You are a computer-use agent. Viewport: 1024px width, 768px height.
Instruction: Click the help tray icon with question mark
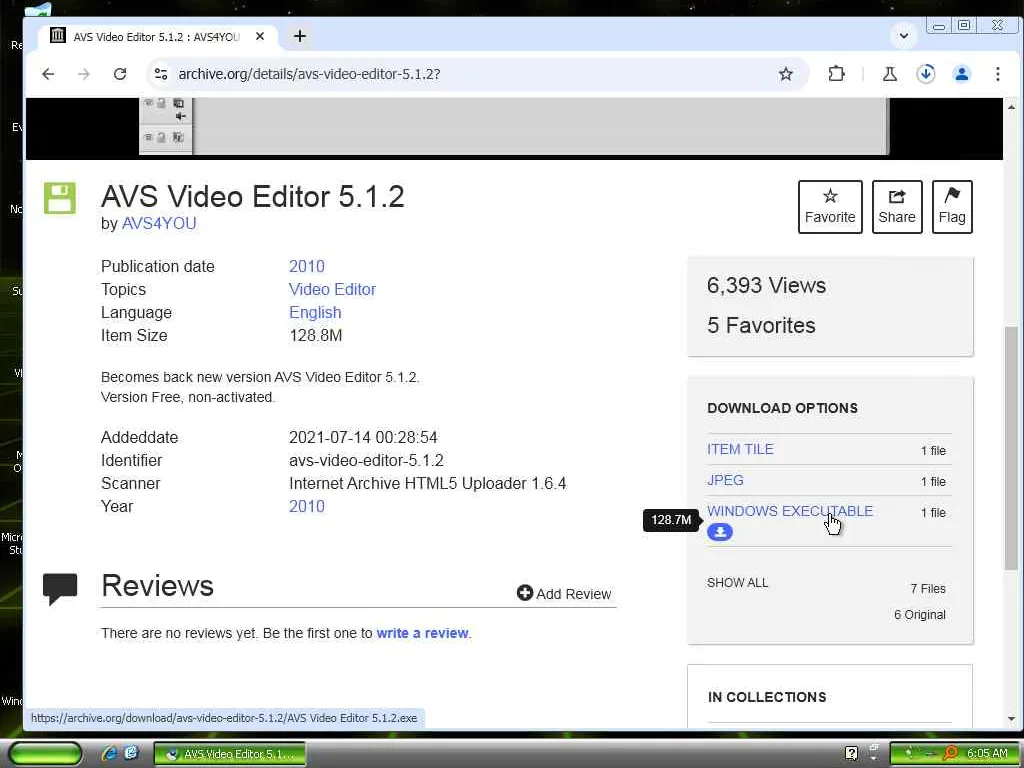pos(852,753)
